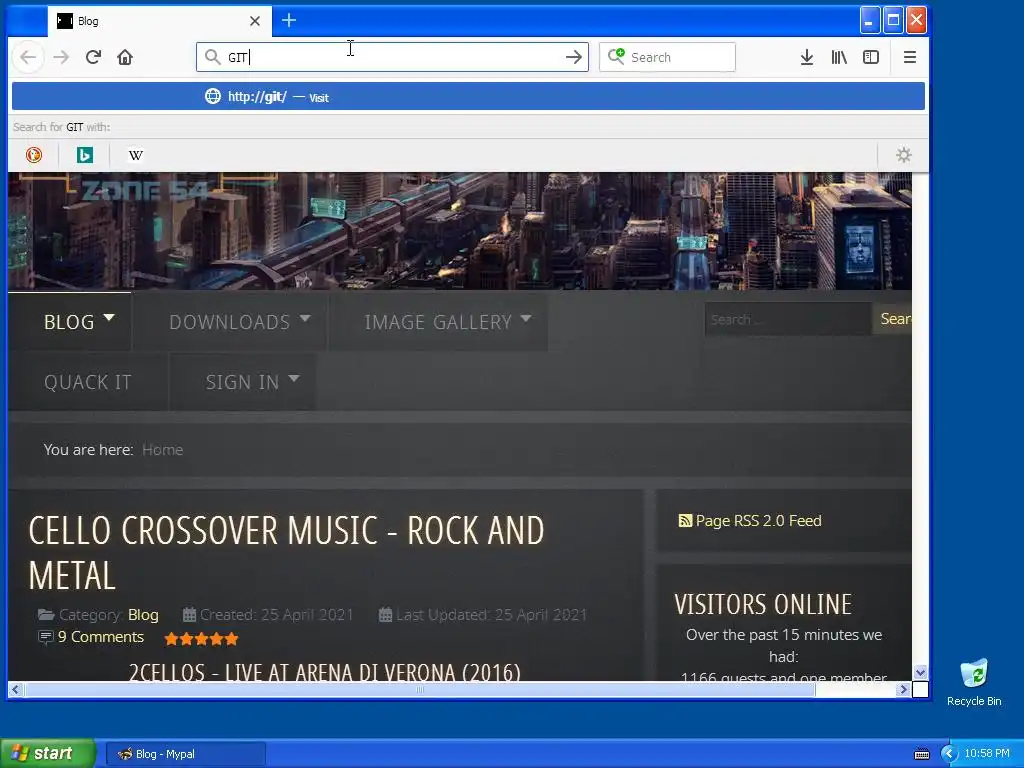Click the VISITORS ONLINE heading
This screenshot has height=768, width=1024.
click(763, 604)
